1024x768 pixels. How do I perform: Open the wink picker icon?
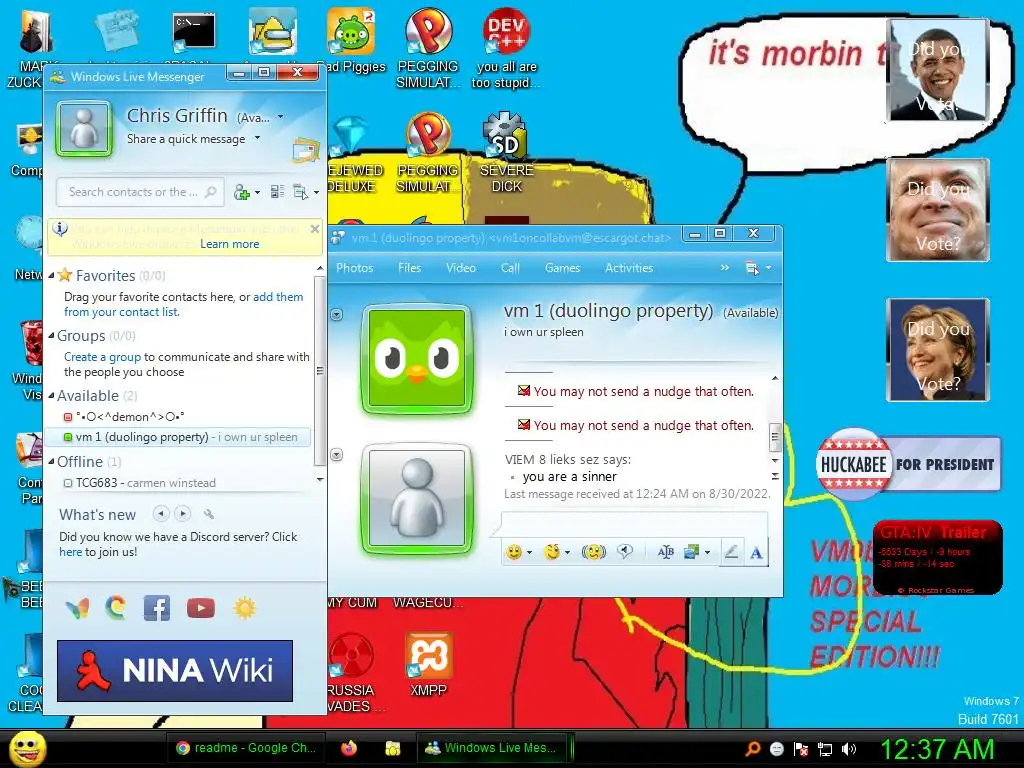[x=552, y=552]
